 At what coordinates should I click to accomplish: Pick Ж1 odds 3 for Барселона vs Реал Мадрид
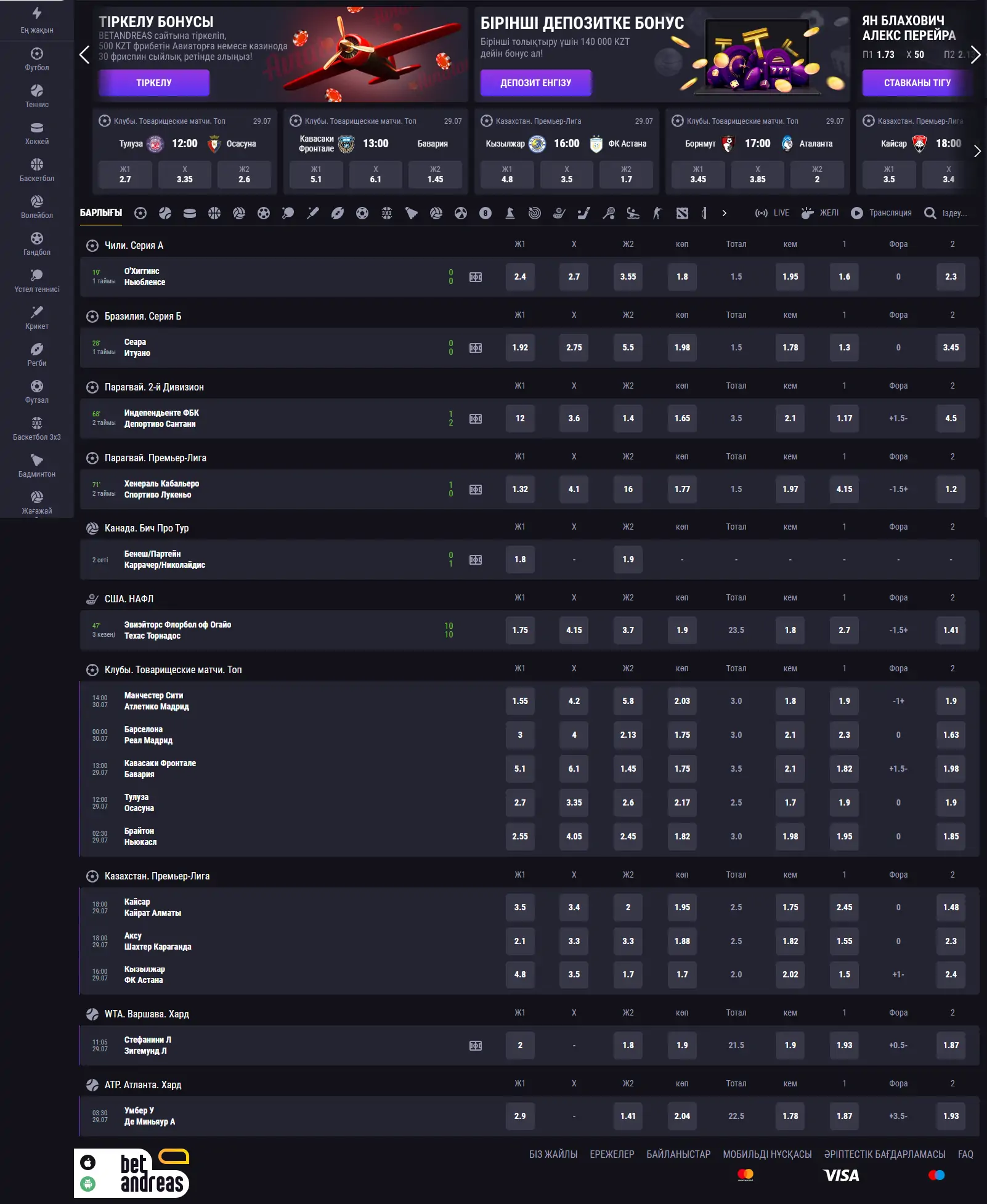click(x=520, y=735)
